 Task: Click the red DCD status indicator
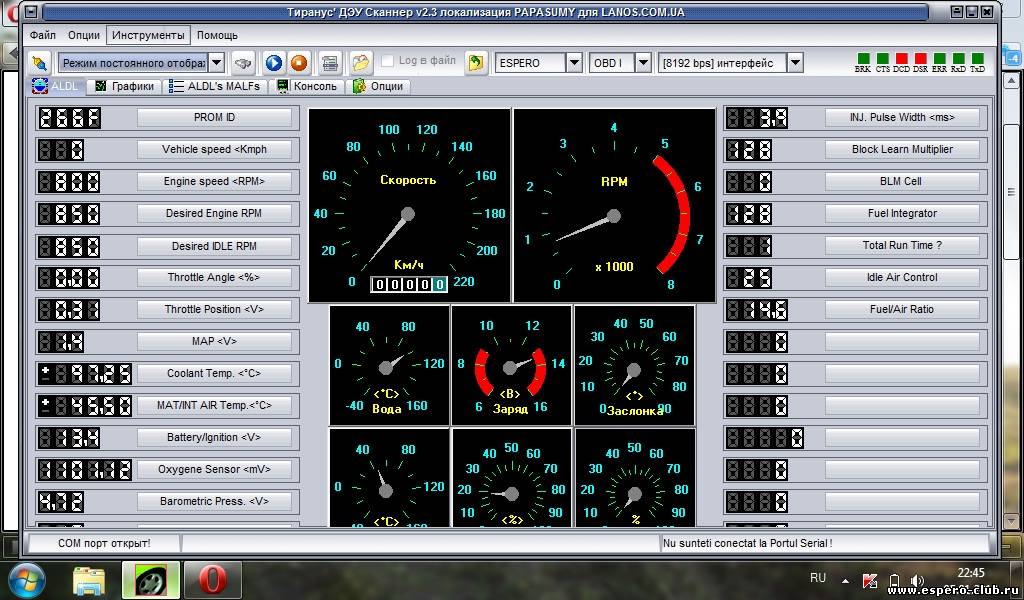[901, 59]
